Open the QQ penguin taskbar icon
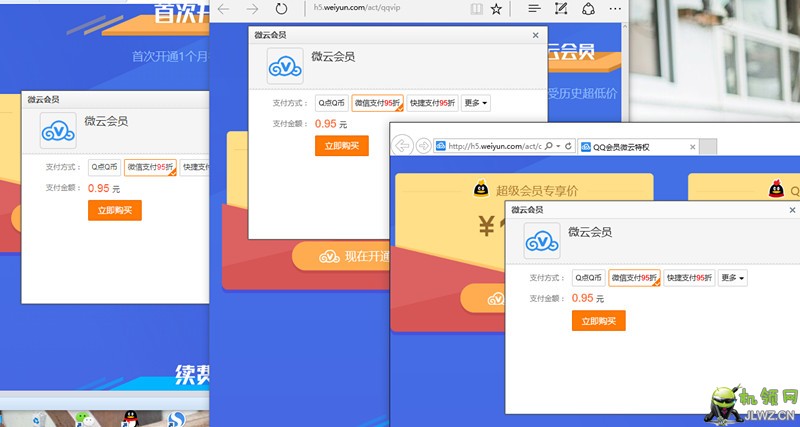 point(131,419)
